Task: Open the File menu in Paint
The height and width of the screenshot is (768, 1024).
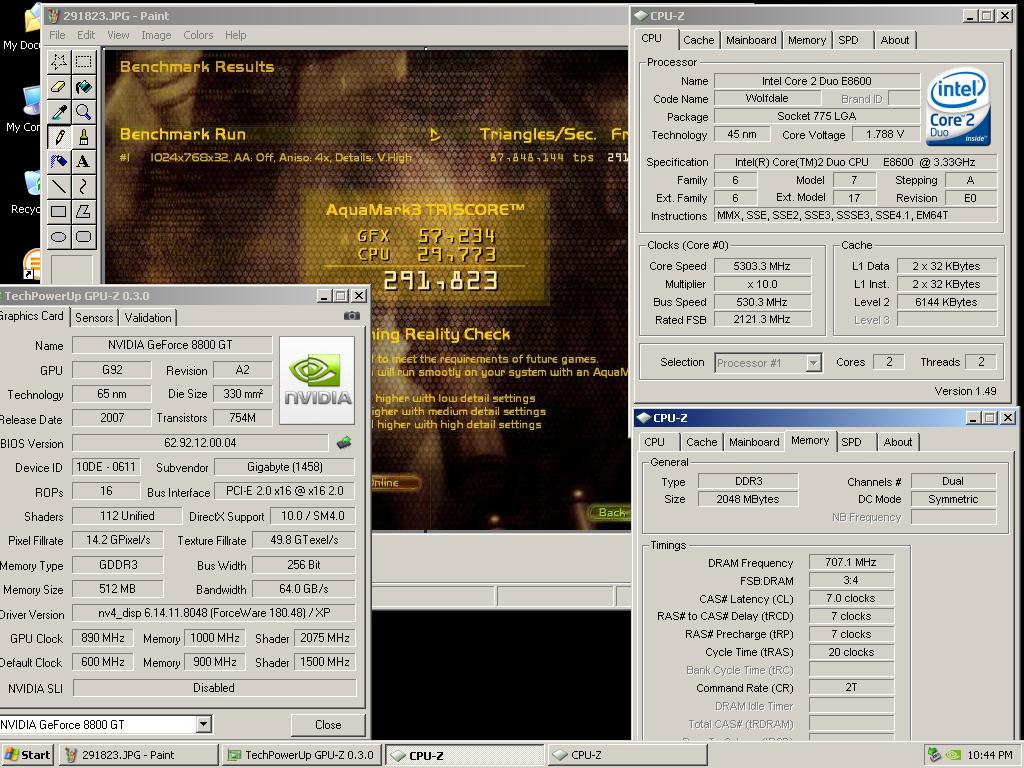Action: point(57,35)
